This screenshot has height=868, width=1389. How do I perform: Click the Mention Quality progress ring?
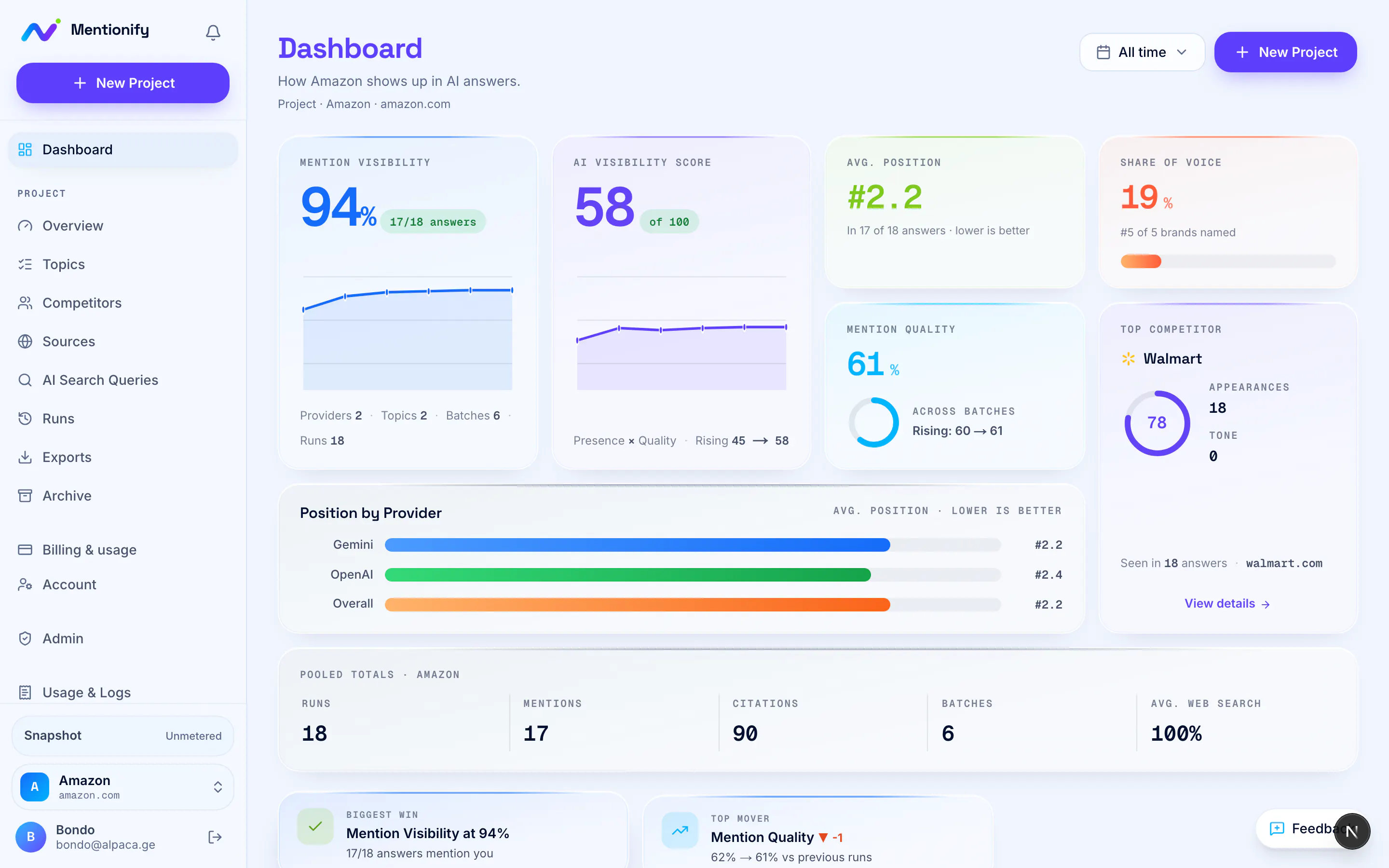[x=873, y=422]
